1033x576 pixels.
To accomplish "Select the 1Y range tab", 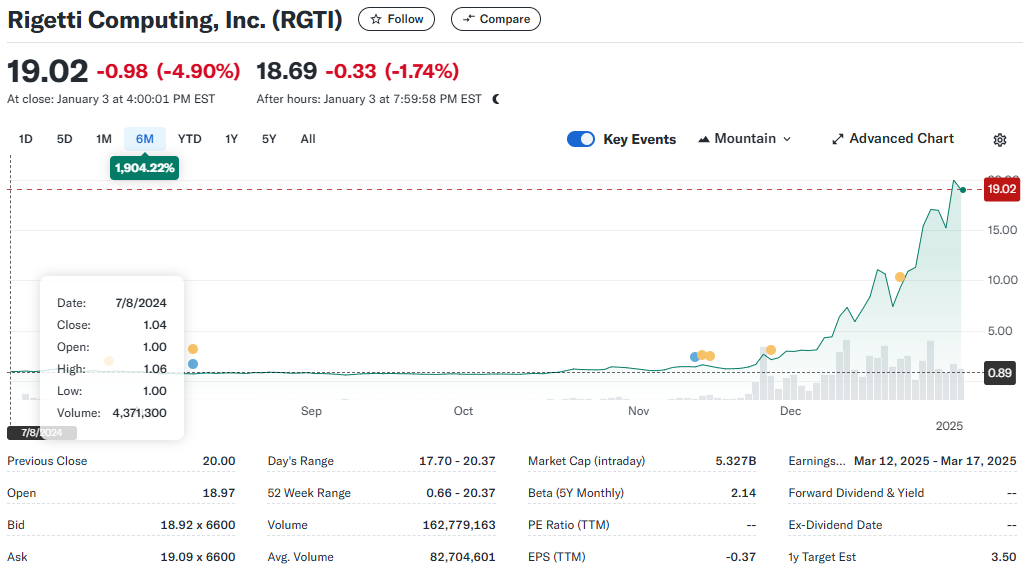I will coord(231,139).
